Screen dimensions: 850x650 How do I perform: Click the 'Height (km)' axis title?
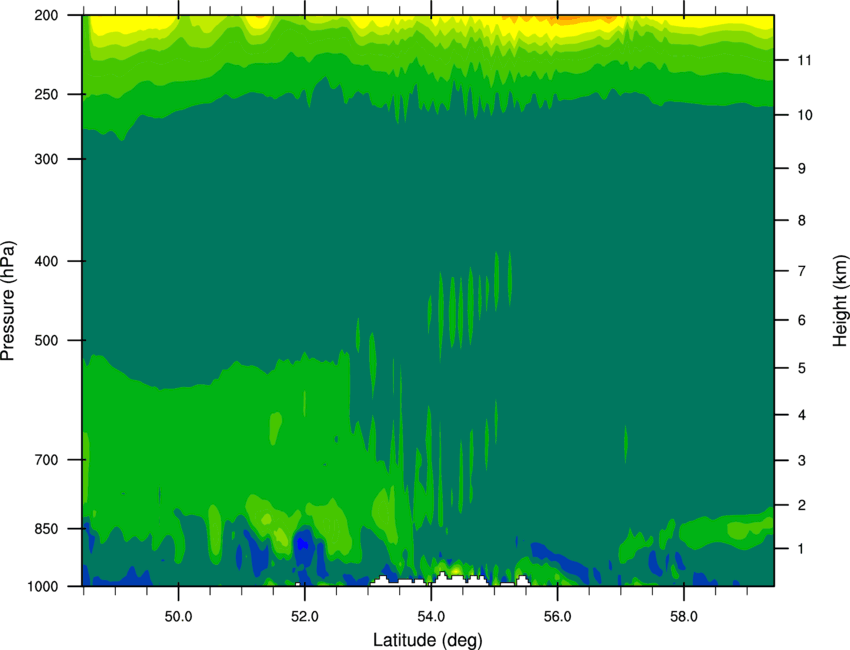[x=840, y=300]
